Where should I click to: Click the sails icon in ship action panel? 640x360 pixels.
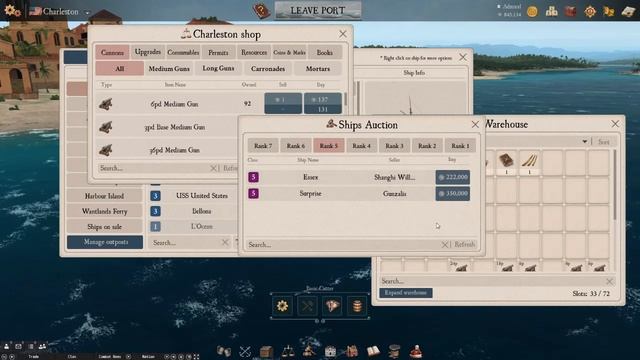332,306
